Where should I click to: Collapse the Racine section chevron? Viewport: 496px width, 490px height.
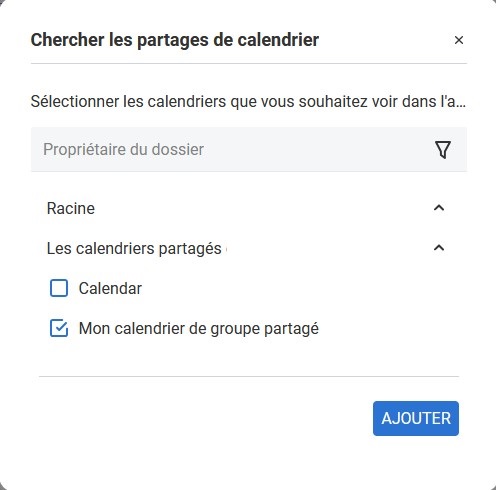click(439, 208)
